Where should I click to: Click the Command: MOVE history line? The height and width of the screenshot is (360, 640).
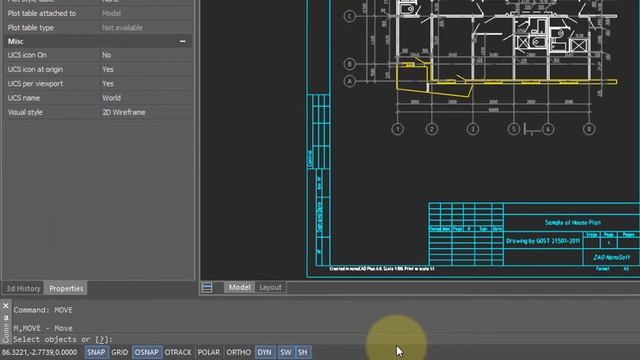pos(43,310)
